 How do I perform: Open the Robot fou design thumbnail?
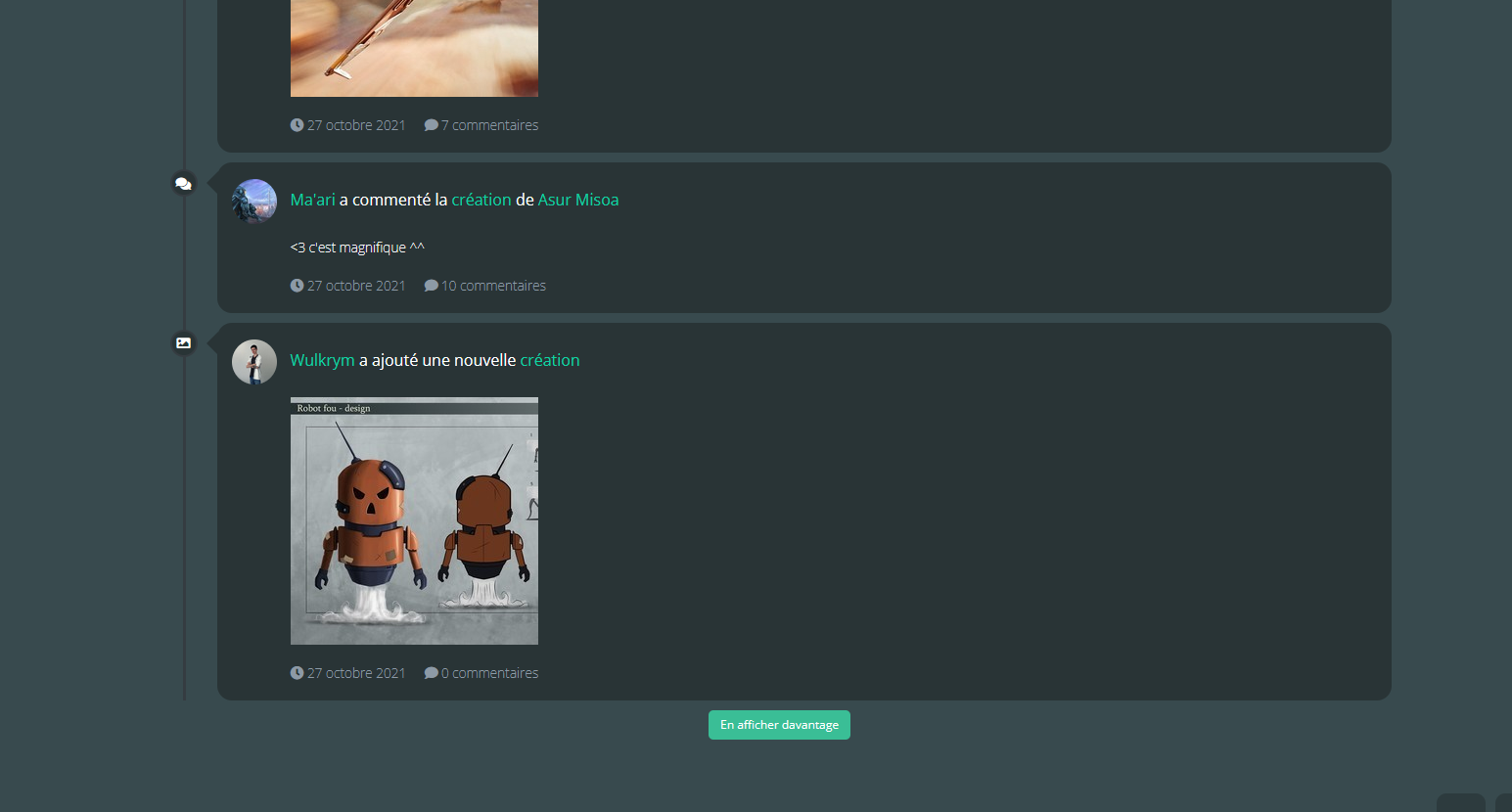[413, 520]
